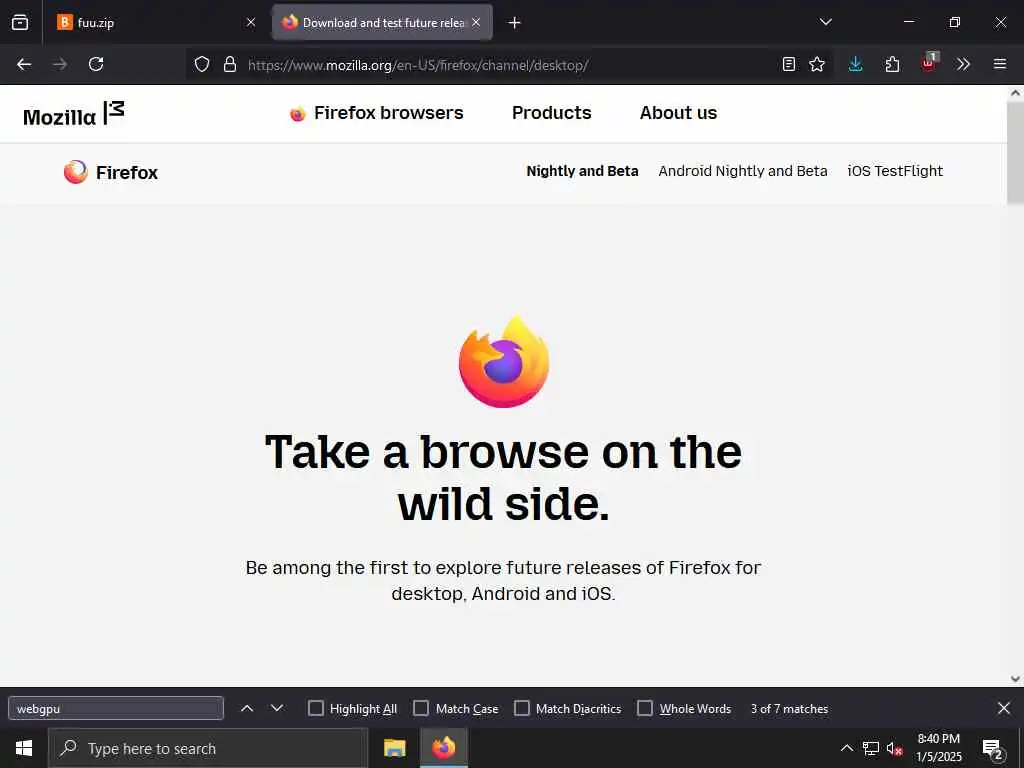Open Firefox View list-all-tabs icon
Viewport: 1024px width, 768px height.
click(x=20, y=22)
